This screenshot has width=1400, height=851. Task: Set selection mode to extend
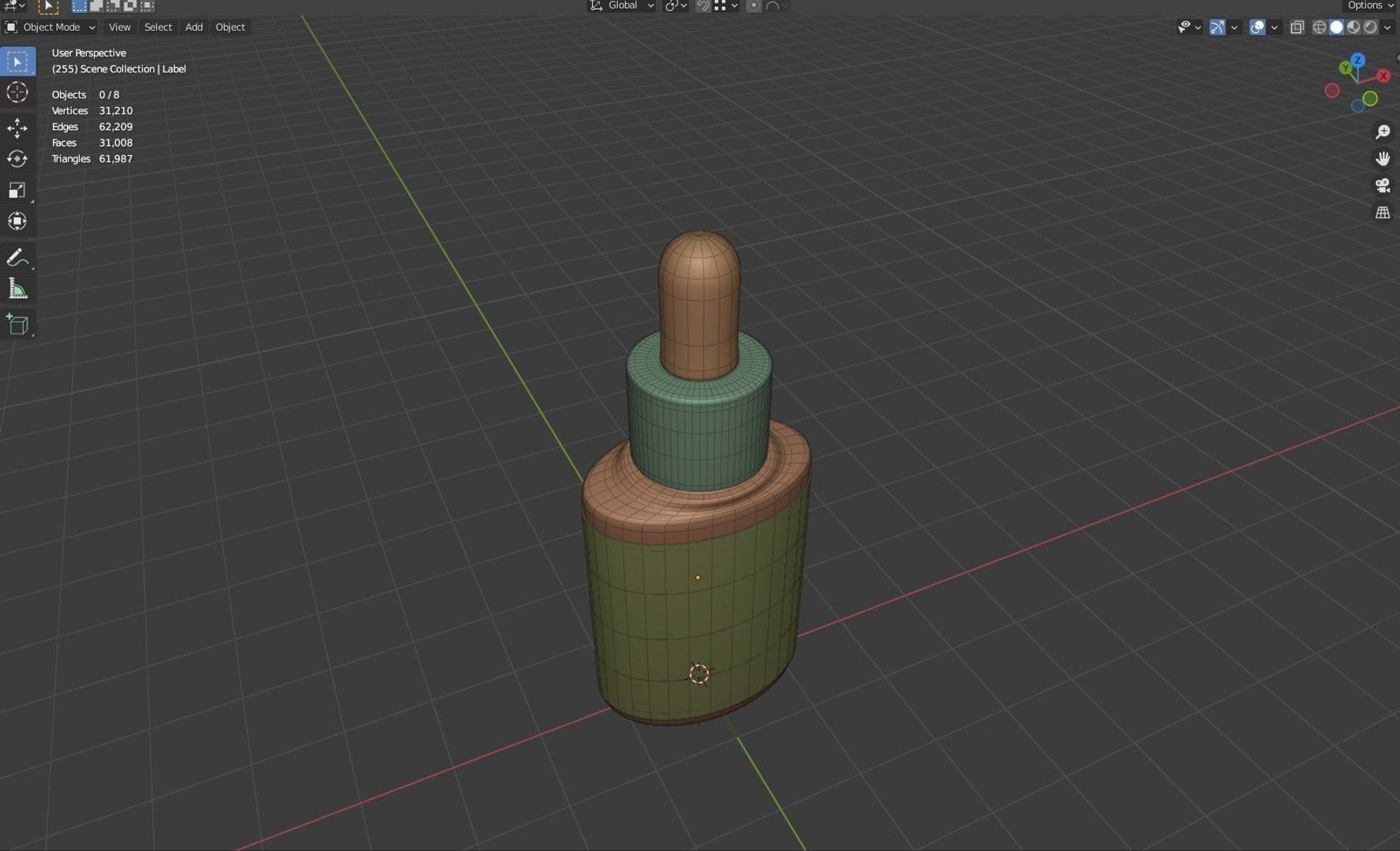point(96,6)
